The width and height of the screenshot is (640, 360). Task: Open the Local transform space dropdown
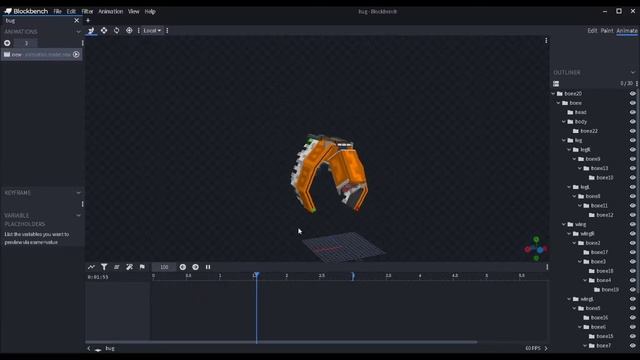[x=152, y=31]
